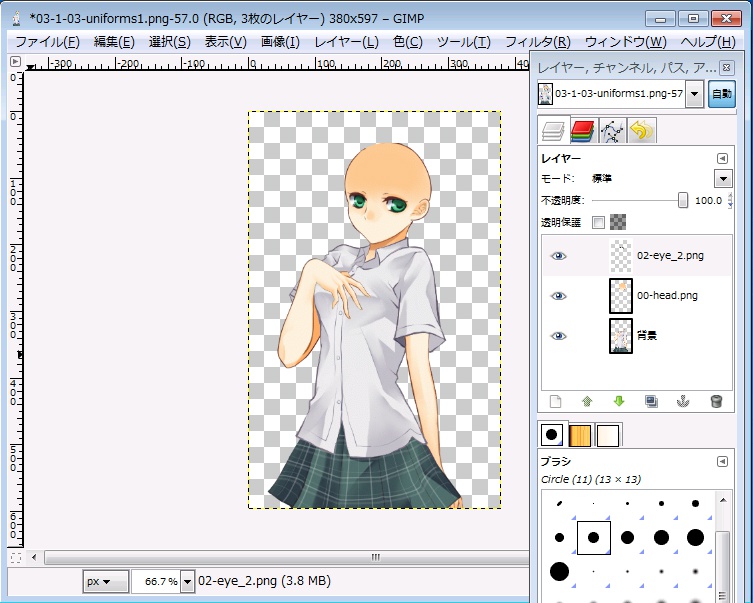Select the 00-head.png layer thumbnail
753x603 pixels.
[x=620, y=296]
